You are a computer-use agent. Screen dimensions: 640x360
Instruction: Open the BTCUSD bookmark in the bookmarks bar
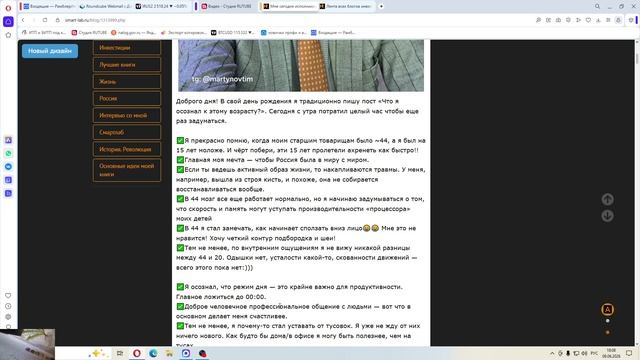[233, 33]
